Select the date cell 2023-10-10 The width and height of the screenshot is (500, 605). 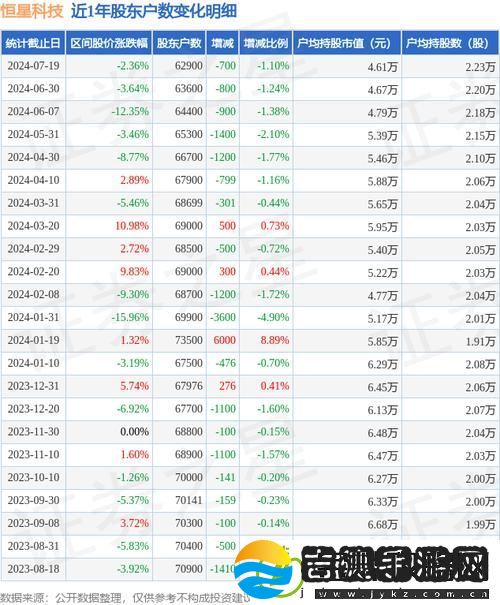coord(34,477)
